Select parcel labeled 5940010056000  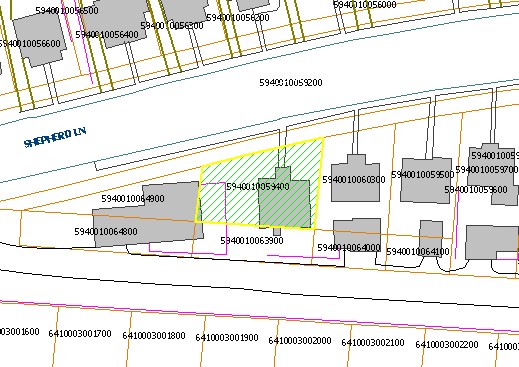click(x=365, y=5)
